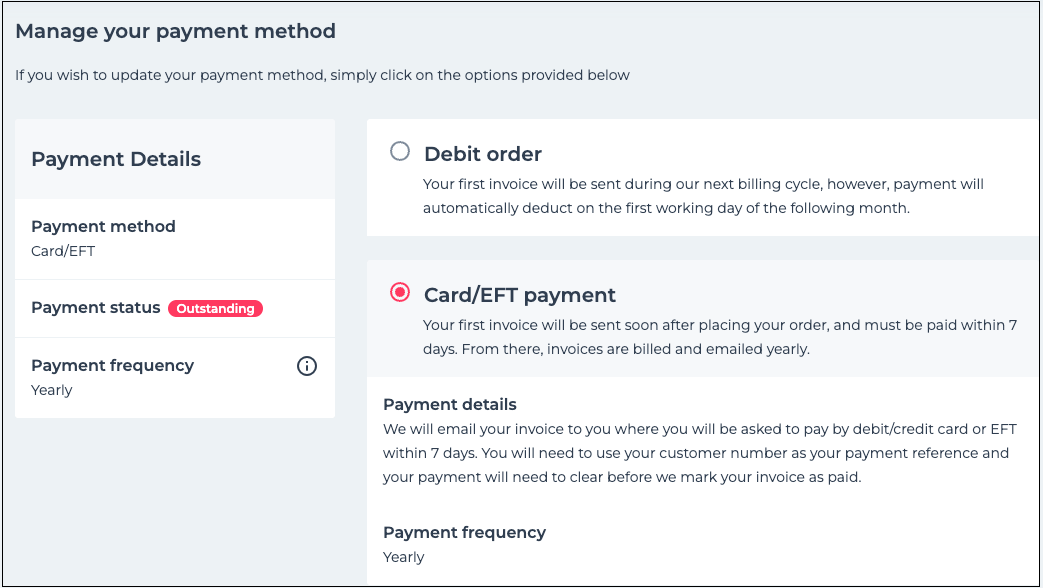The width and height of the screenshot is (1043, 588).
Task: Click Yearly under right-side Payment frequency
Action: click(404, 557)
